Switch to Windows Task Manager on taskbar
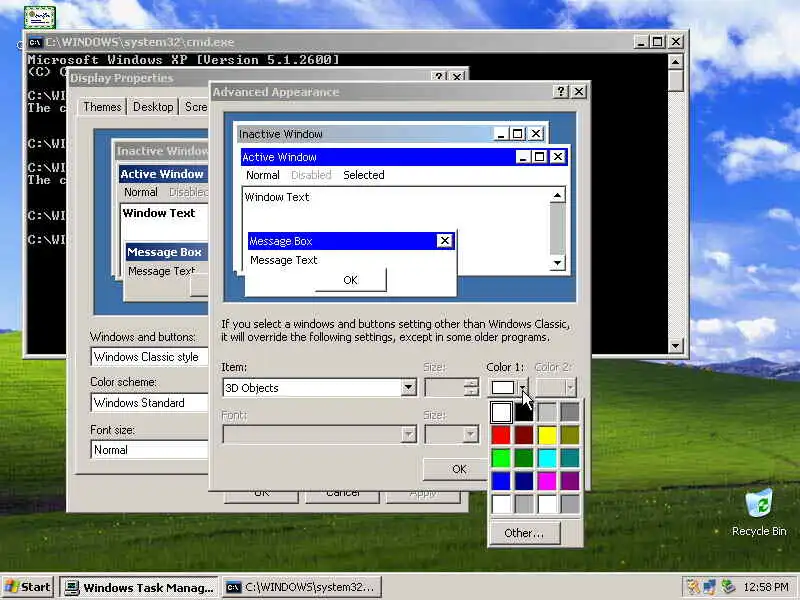800x600 pixels. pos(139,587)
